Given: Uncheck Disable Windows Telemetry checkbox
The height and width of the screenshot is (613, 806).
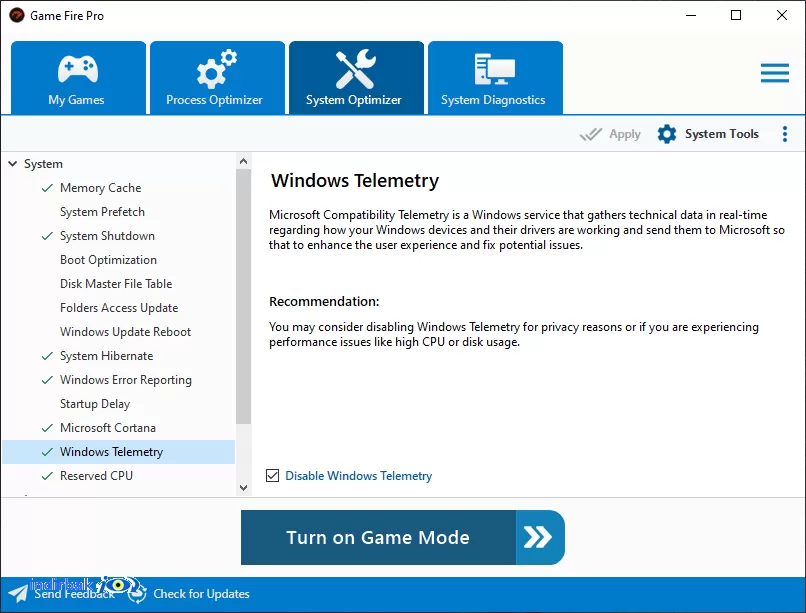Looking at the screenshot, I should [272, 475].
